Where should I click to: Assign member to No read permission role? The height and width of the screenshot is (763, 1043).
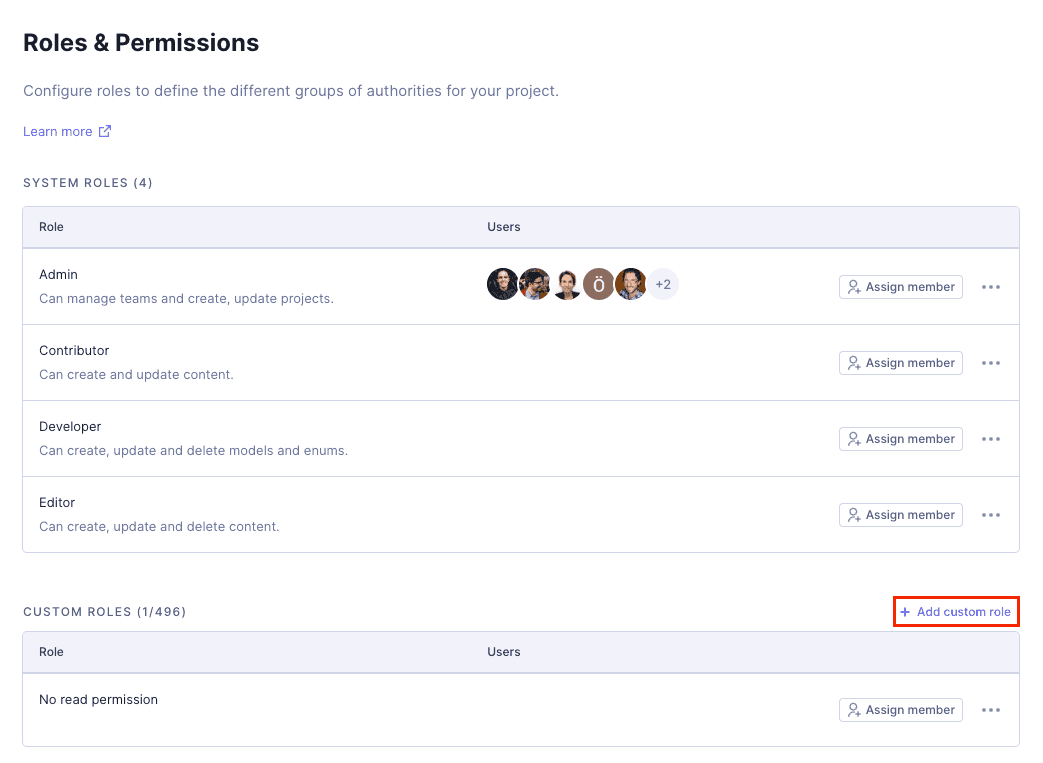(900, 710)
